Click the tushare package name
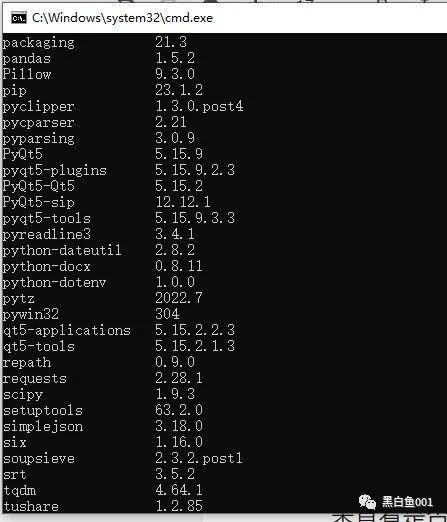 (31, 506)
